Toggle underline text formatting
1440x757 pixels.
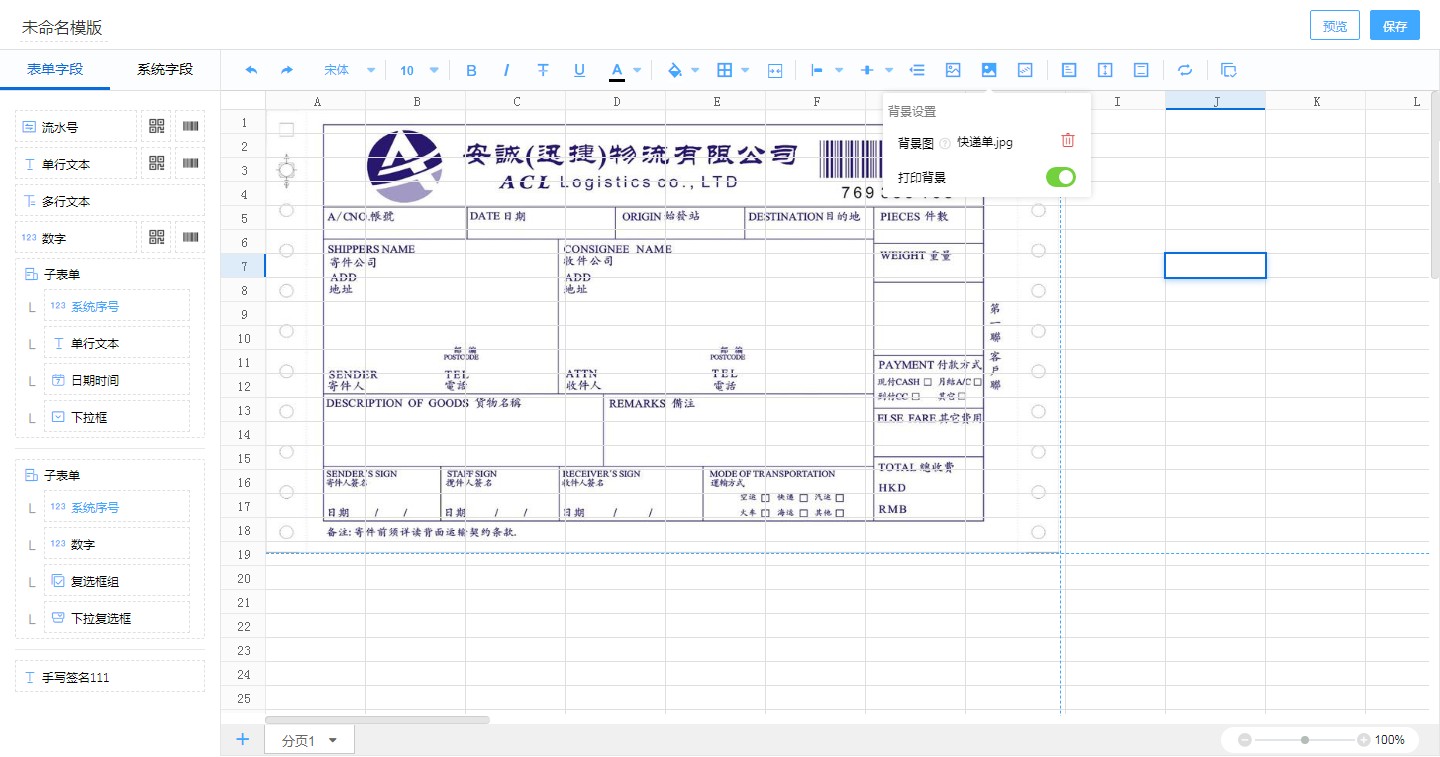(579, 70)
